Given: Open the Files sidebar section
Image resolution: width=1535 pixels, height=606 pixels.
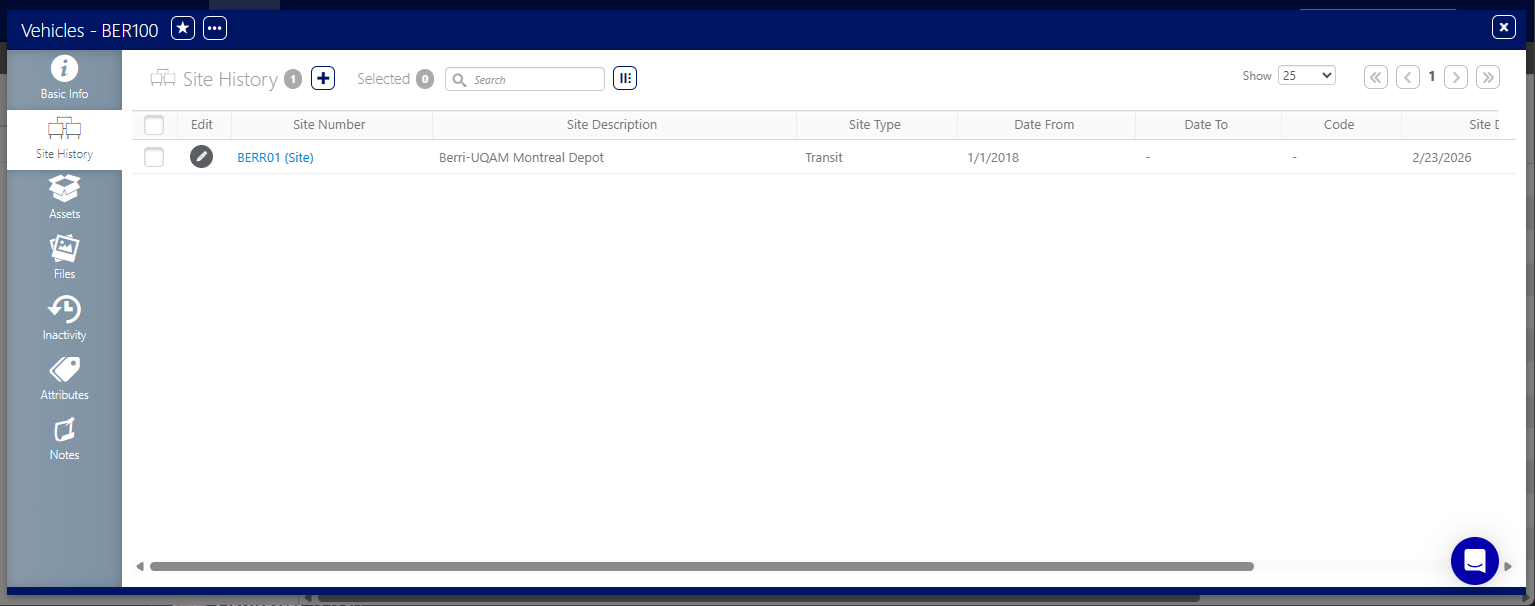Looking at the screenshot, I should point(64,257).
